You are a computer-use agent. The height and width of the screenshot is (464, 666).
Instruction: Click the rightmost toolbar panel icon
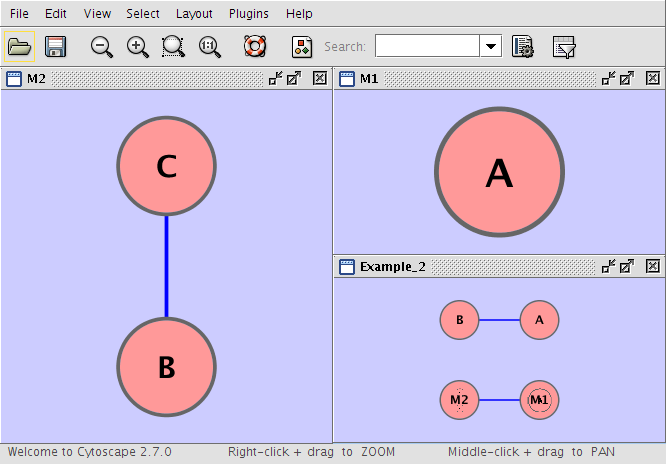click(564, 47)
